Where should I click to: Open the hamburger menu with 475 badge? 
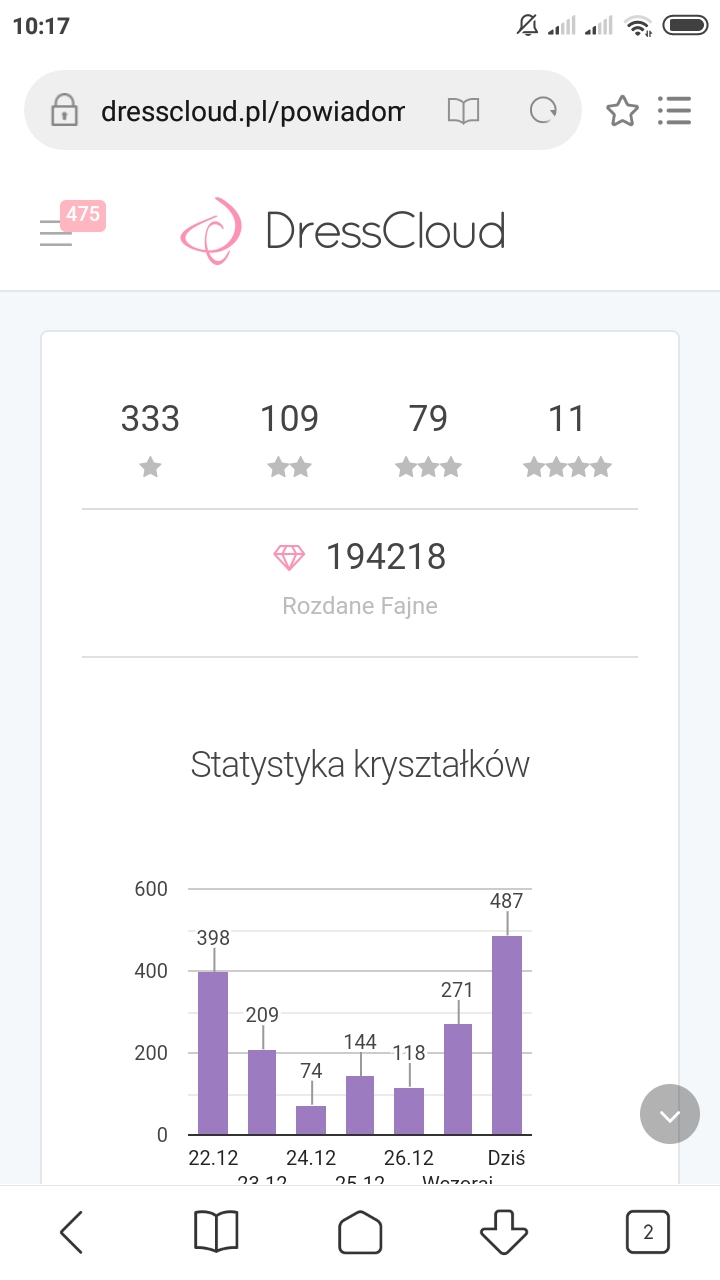point(58,232)
